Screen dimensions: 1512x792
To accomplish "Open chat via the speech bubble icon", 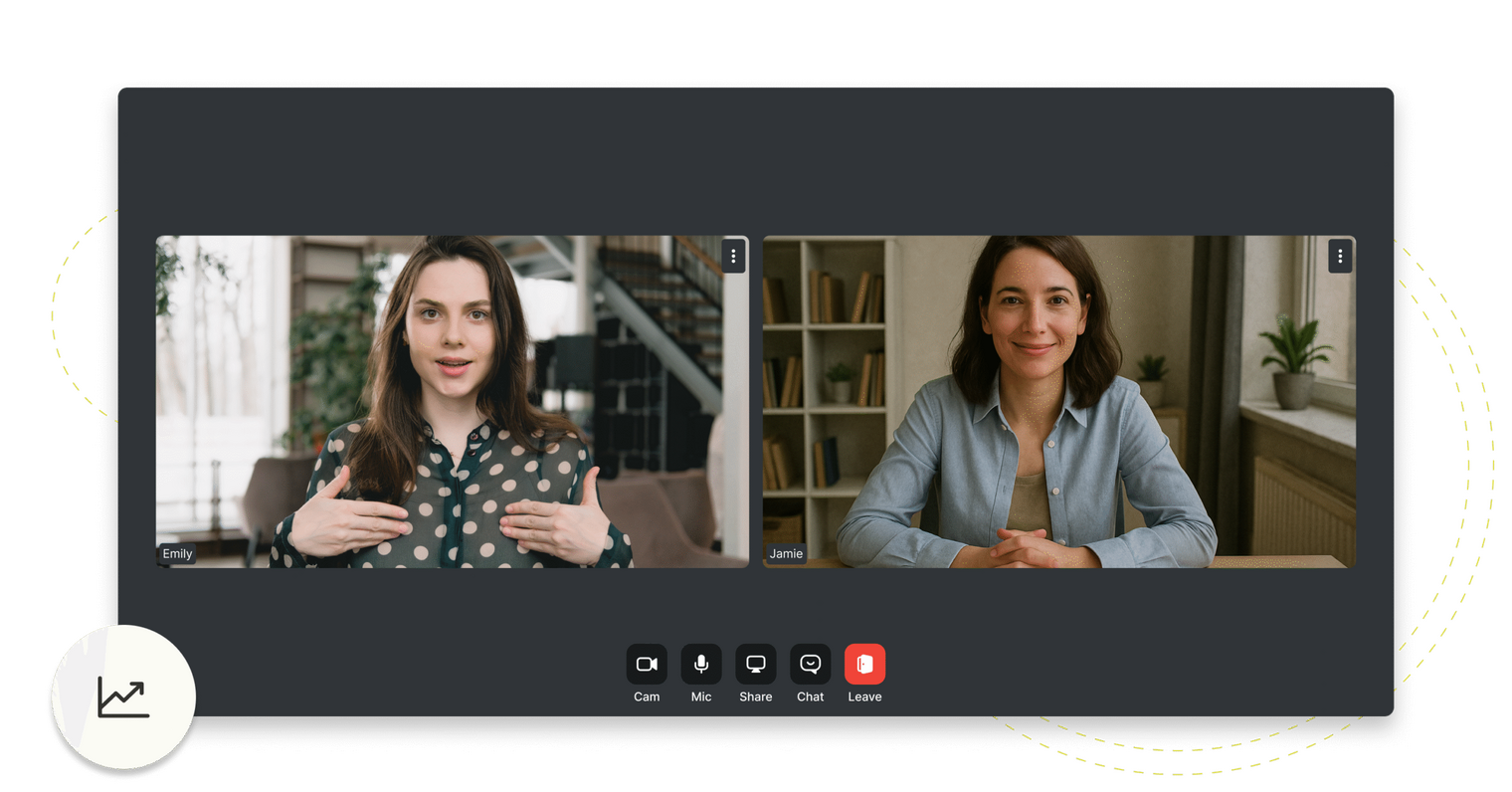I will click(x=811, y=664).
